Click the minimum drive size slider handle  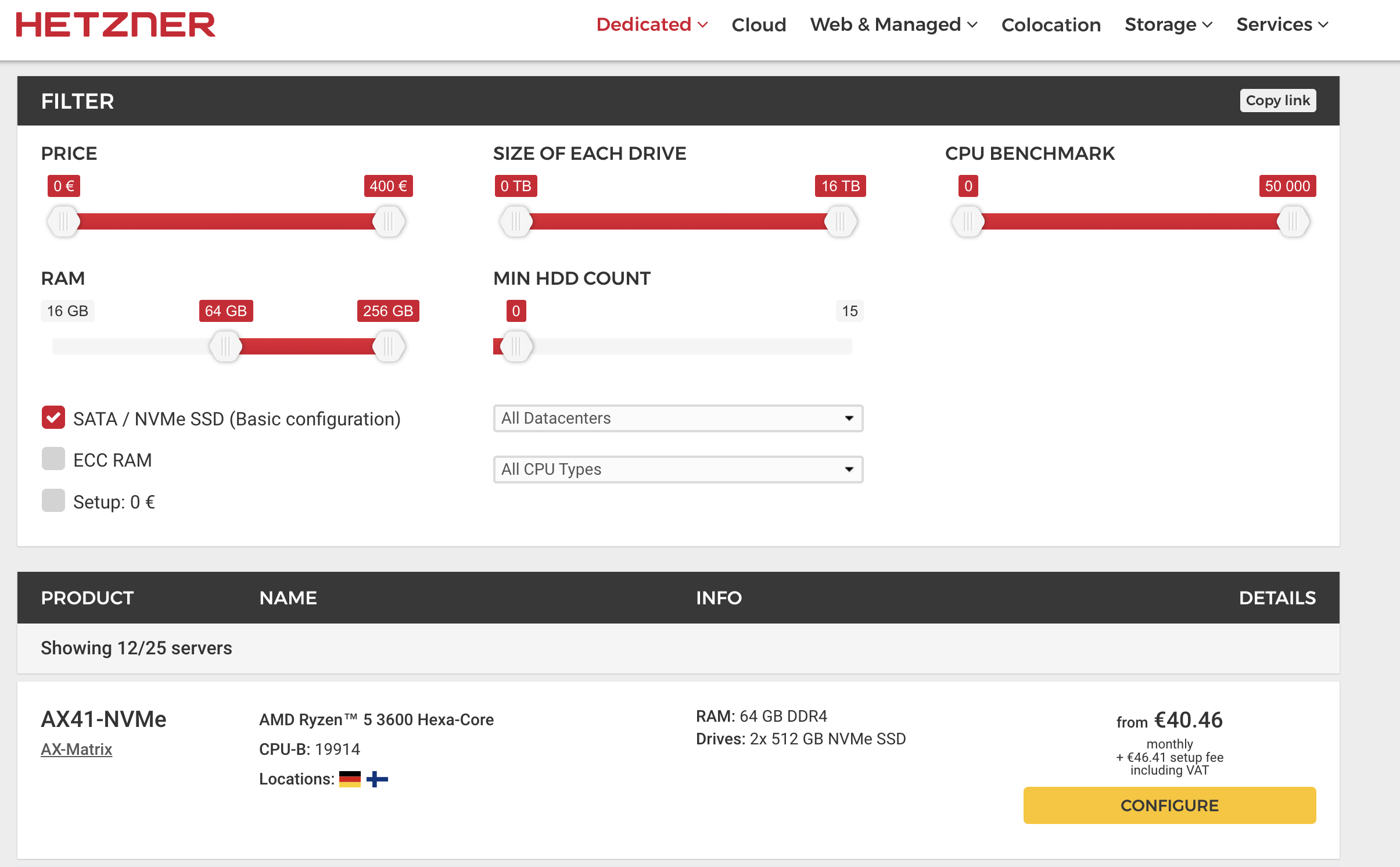(516, 221)
